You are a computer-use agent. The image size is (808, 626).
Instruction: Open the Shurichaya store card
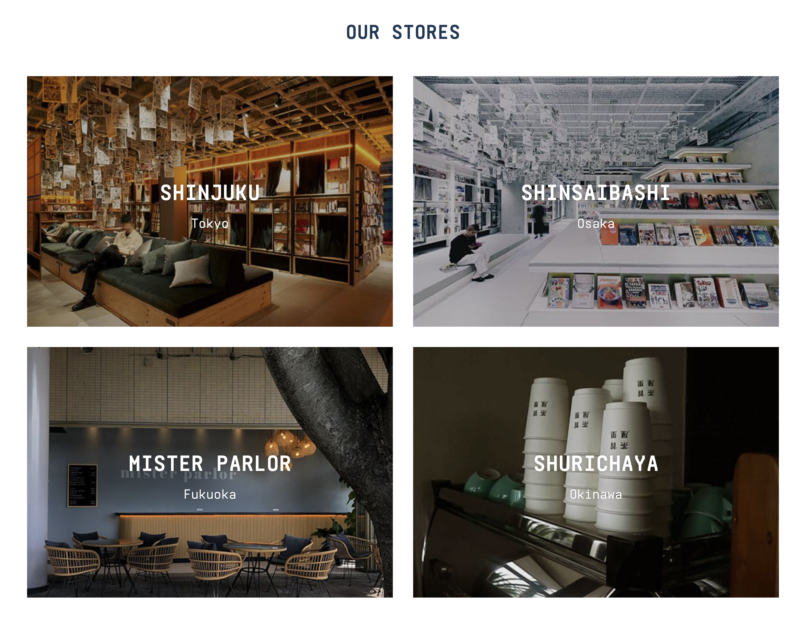pos(596,472)
